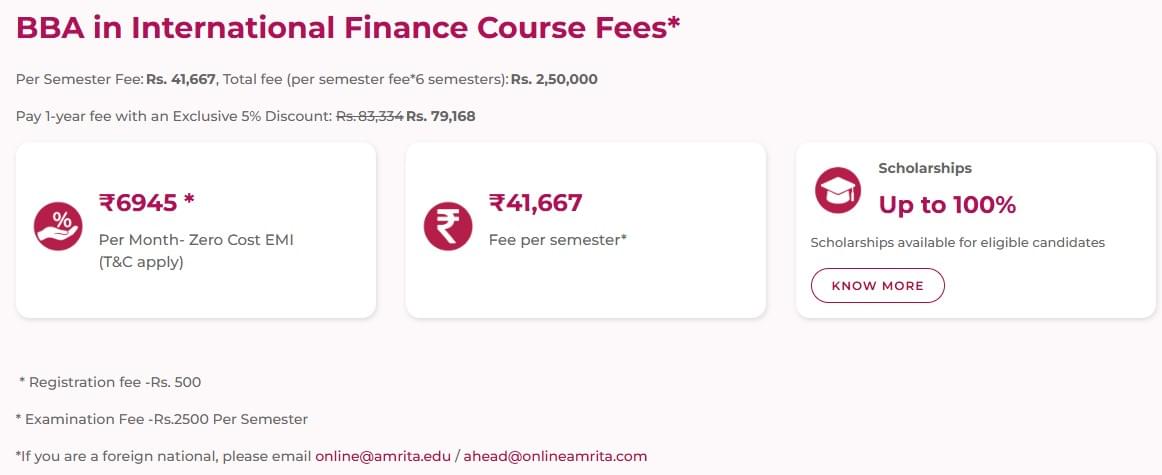The image size is (1162, 475).
Task: Click the Examination Fee per semester note
Action: (162, 419)
